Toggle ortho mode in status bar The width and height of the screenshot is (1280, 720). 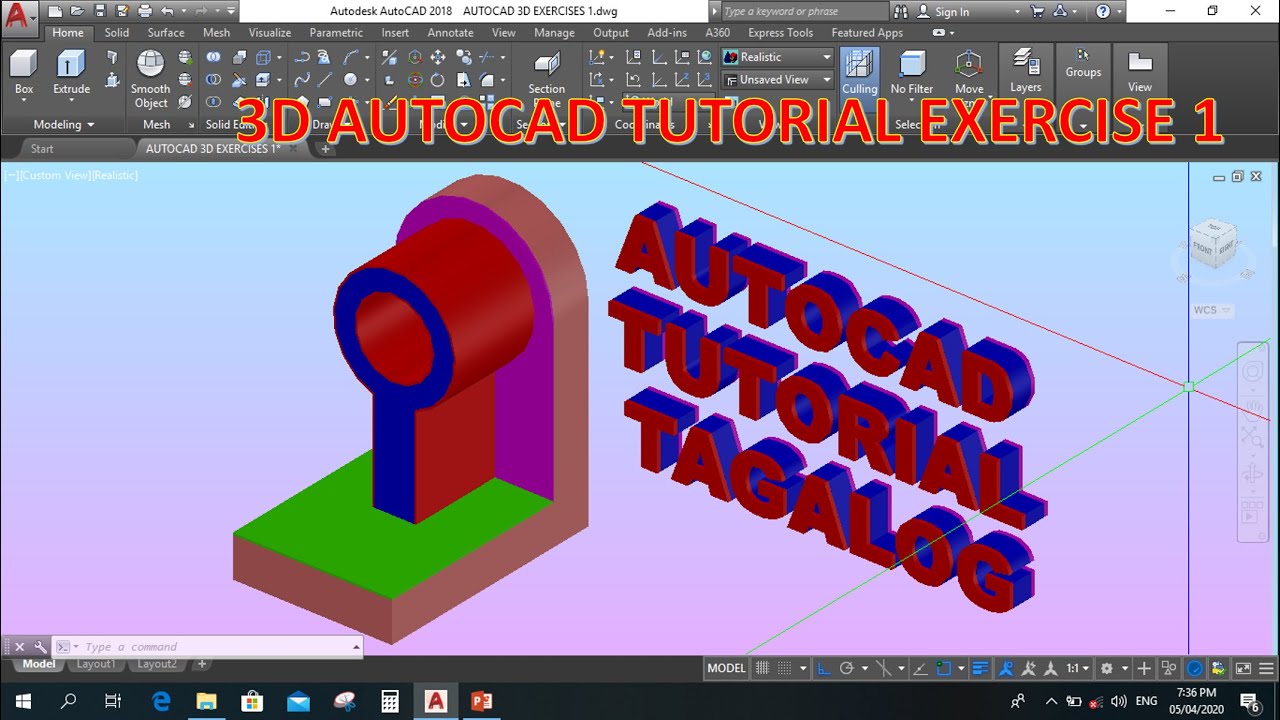(x=823, y=668)
